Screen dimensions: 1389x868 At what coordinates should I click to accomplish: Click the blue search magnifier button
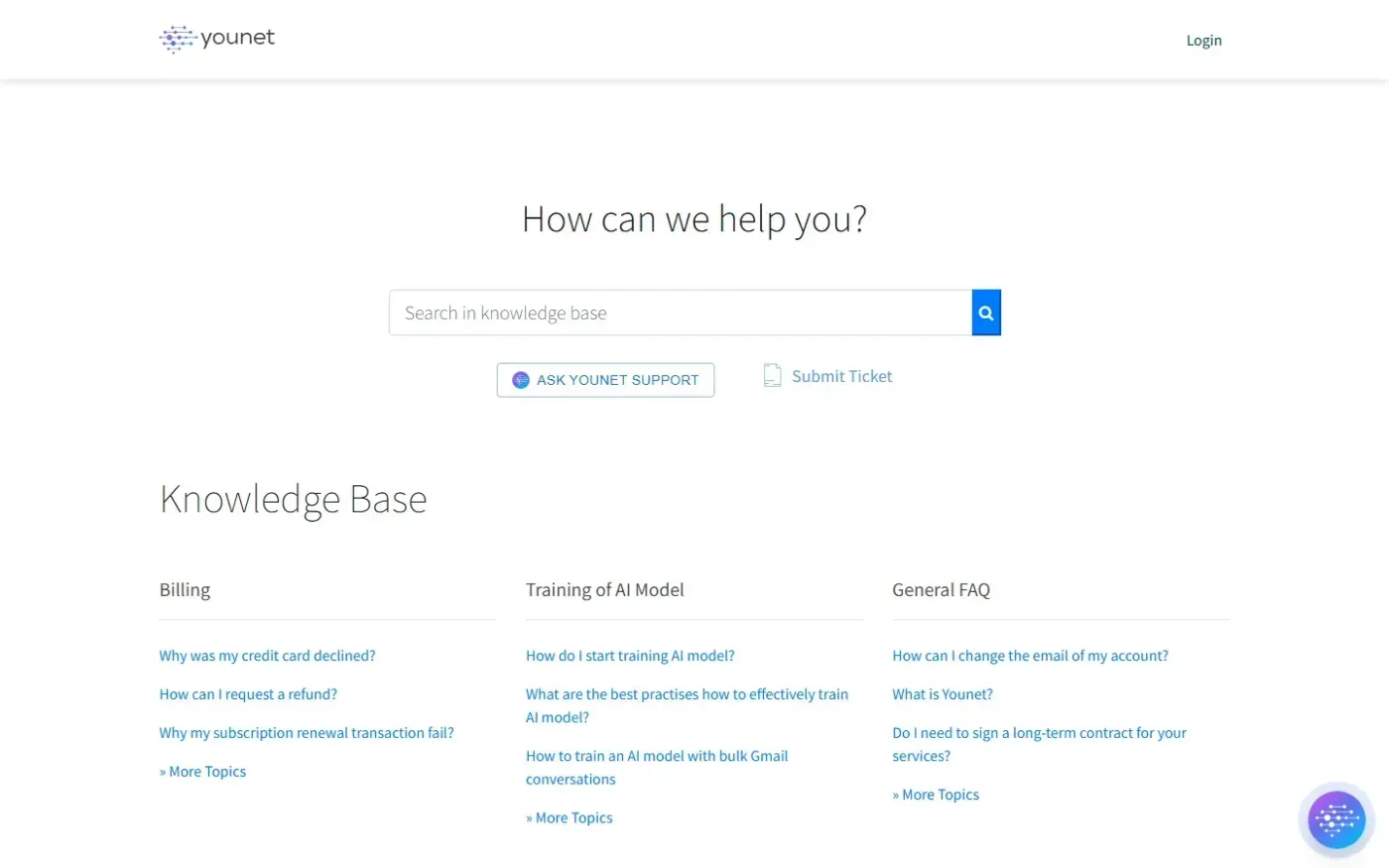[986, 312]
